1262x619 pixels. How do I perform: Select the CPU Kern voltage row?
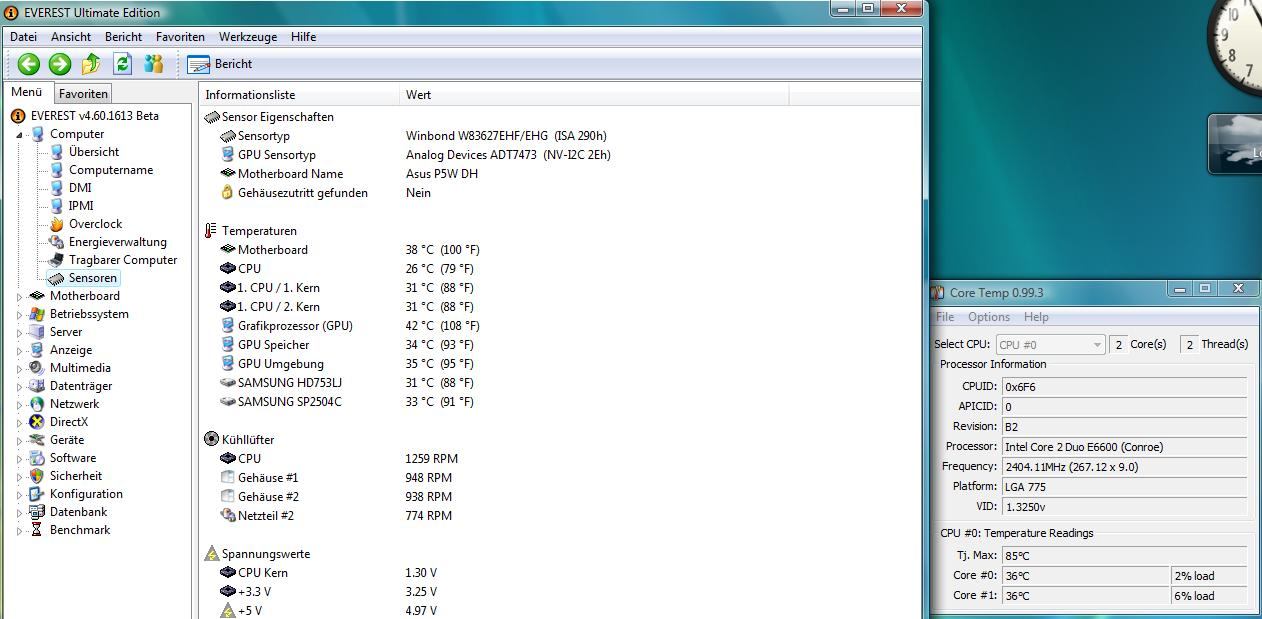560,573
